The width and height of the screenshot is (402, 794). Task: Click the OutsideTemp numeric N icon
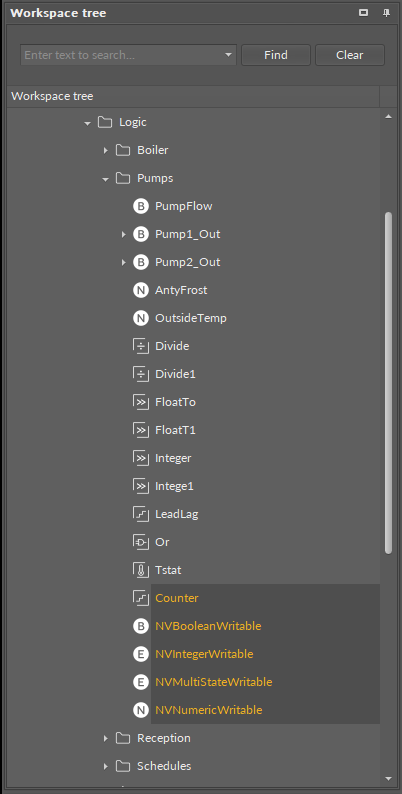[140, 319]
